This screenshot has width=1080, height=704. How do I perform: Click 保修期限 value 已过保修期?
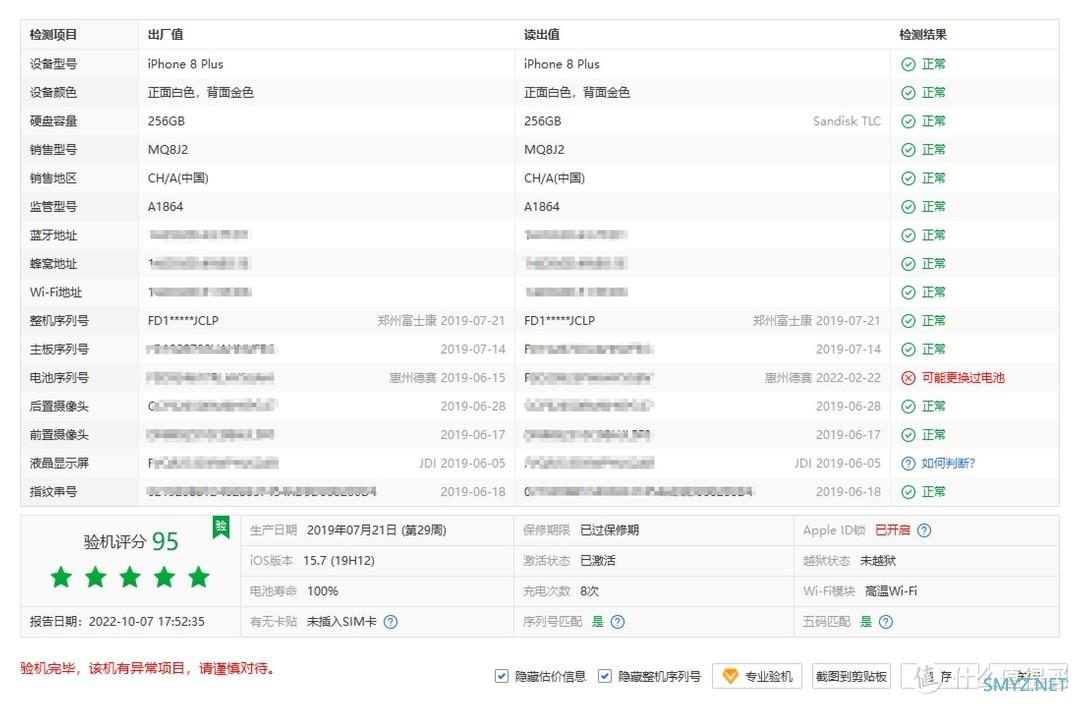click(609, 530)
